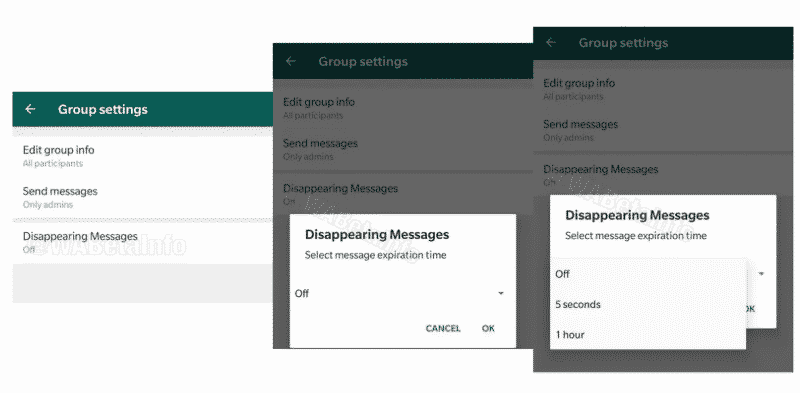Select Send messages in middle screen

pyautogui.click(x=403, y=149)
